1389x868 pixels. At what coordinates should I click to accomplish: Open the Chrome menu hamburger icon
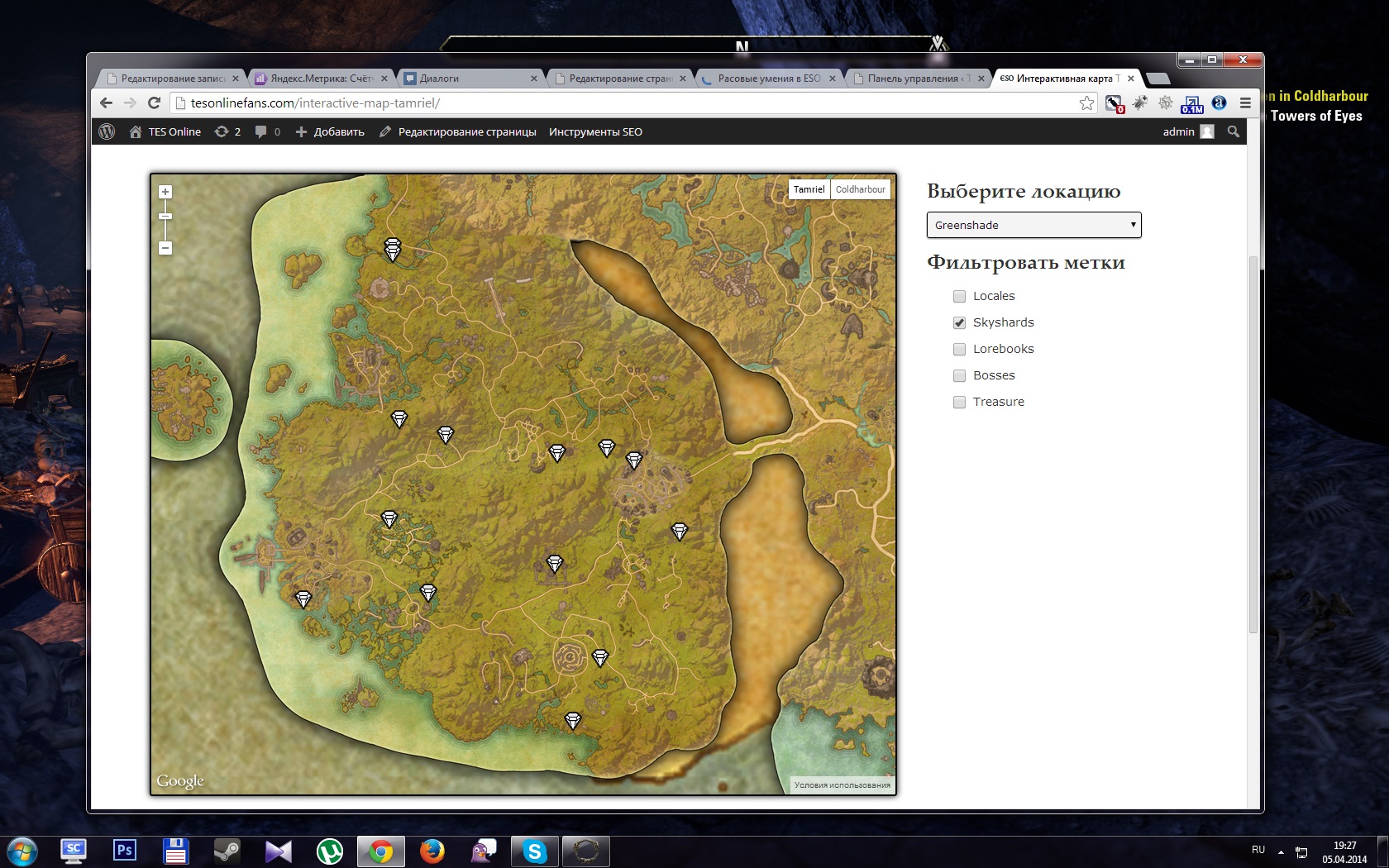[1244, 103]
